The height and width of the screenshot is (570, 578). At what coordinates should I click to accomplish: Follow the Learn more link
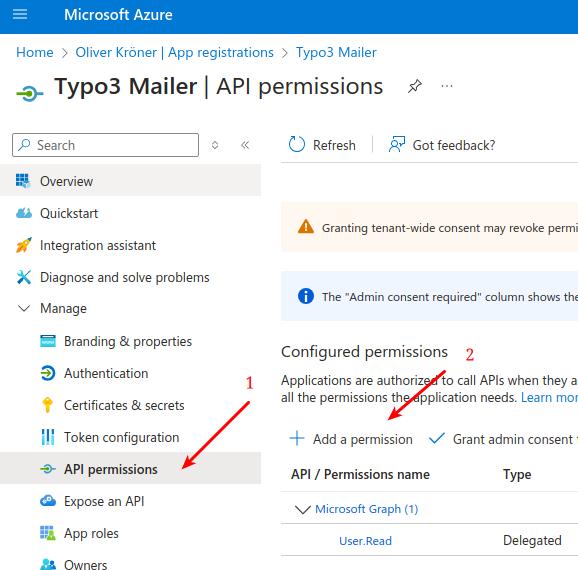pos(549,397)
